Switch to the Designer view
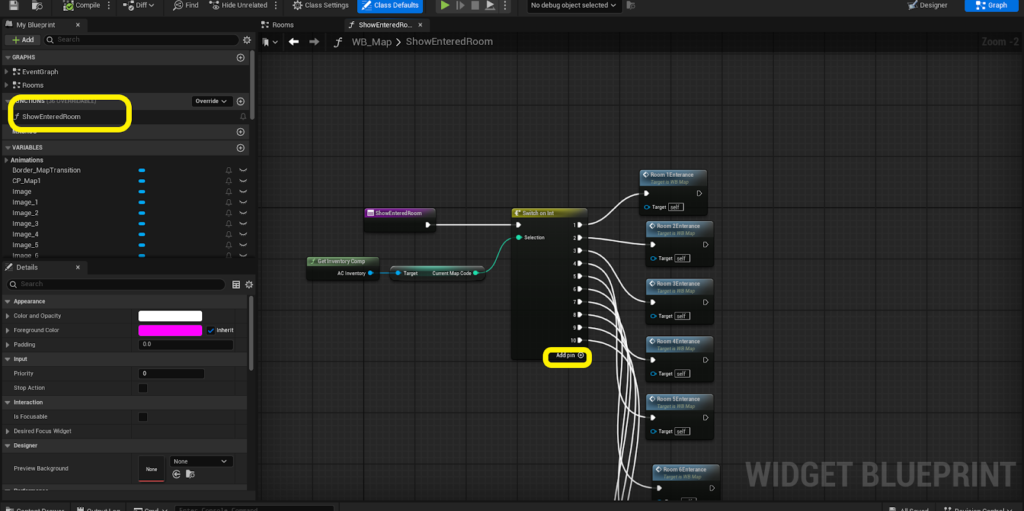This screenshot has height=511, width=1024. pyautogui.click(x=927, y=6)
